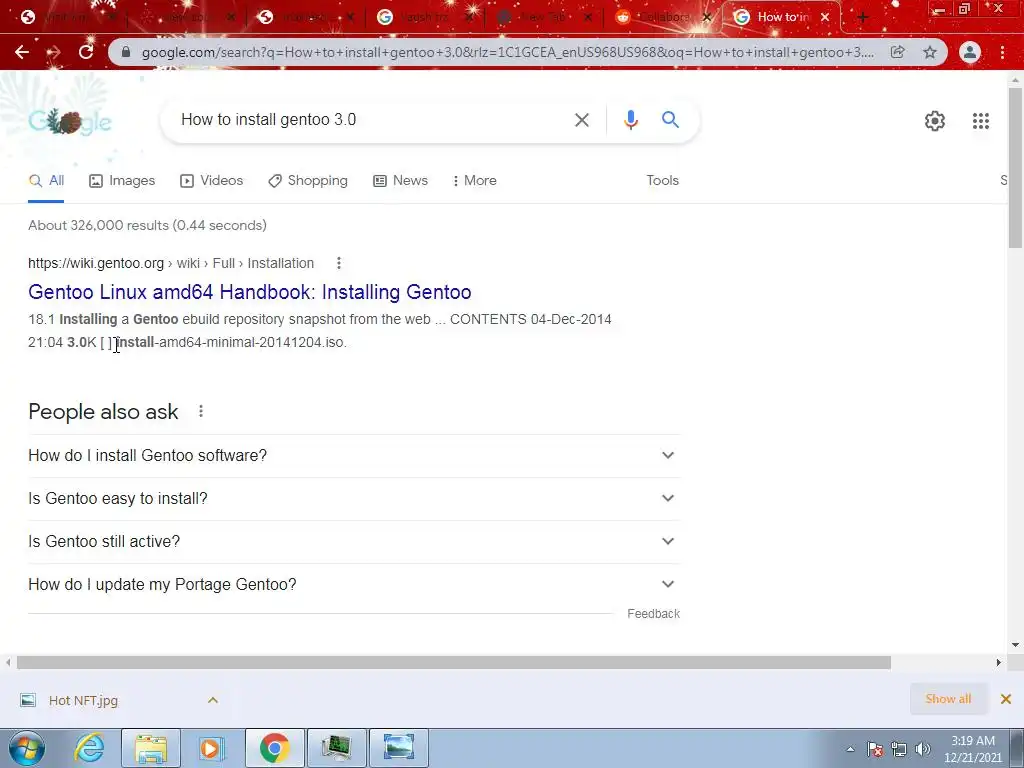Open search Tools
The width and height of the screenshot is (1024, 768).
pos(662,180)
